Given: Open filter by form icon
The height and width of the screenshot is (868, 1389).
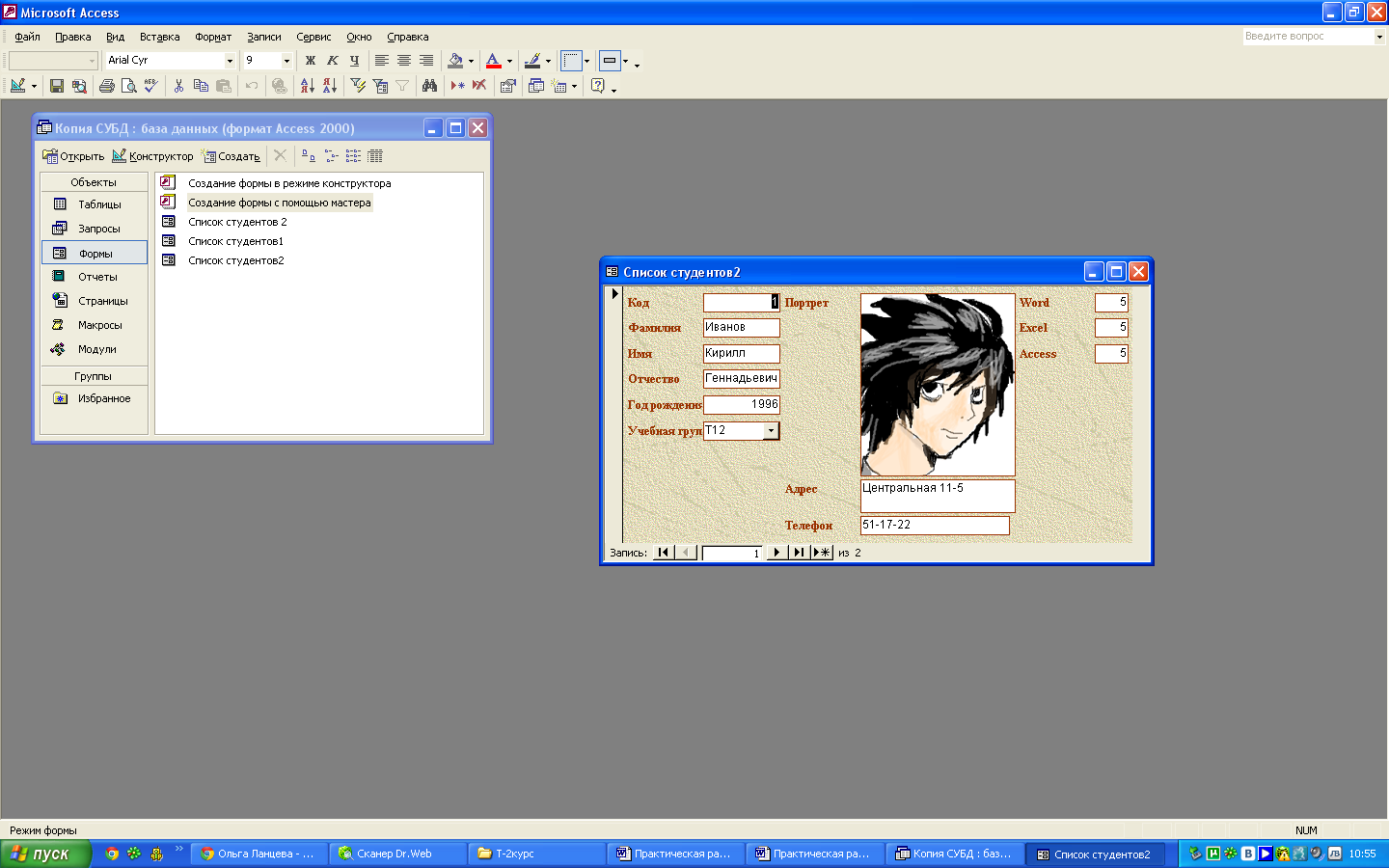Looking at the screenshot, I should pyautogui.click(x=380, y=86).
